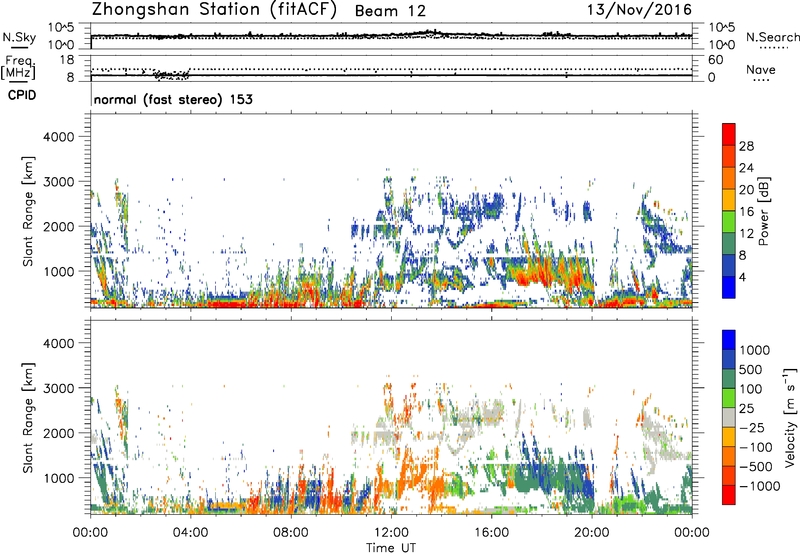Click "3000" tick on the velocity panel
This screenshot has height=554, width=800.
58,388
